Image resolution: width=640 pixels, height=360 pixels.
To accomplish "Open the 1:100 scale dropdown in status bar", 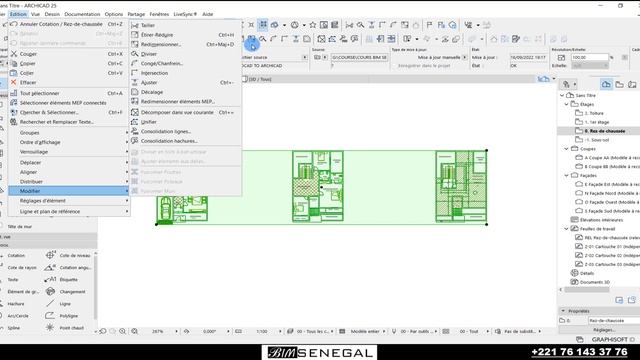I will [x=280, y=331].
